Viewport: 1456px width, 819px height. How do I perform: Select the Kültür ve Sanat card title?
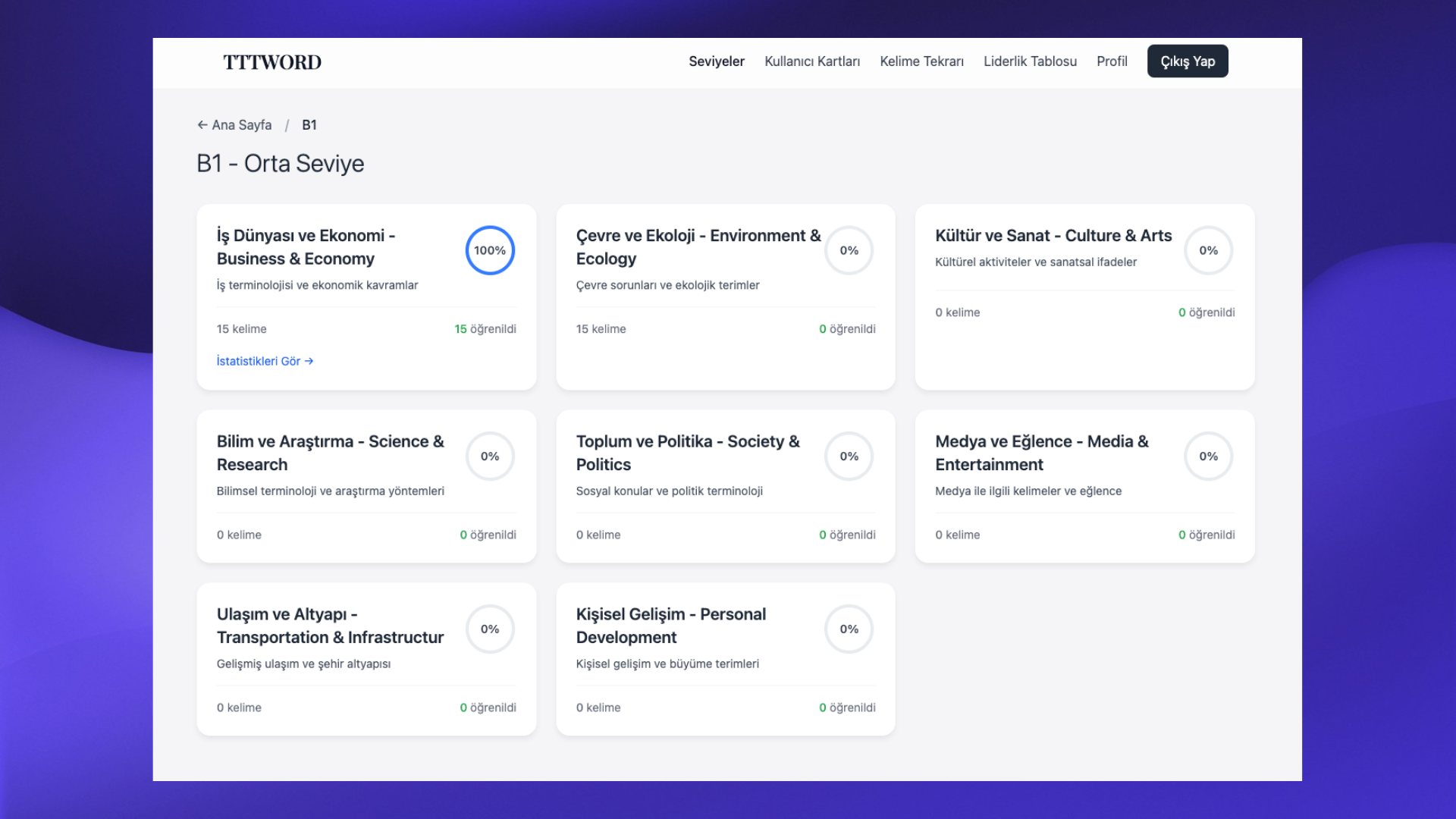click(1053, 236)
